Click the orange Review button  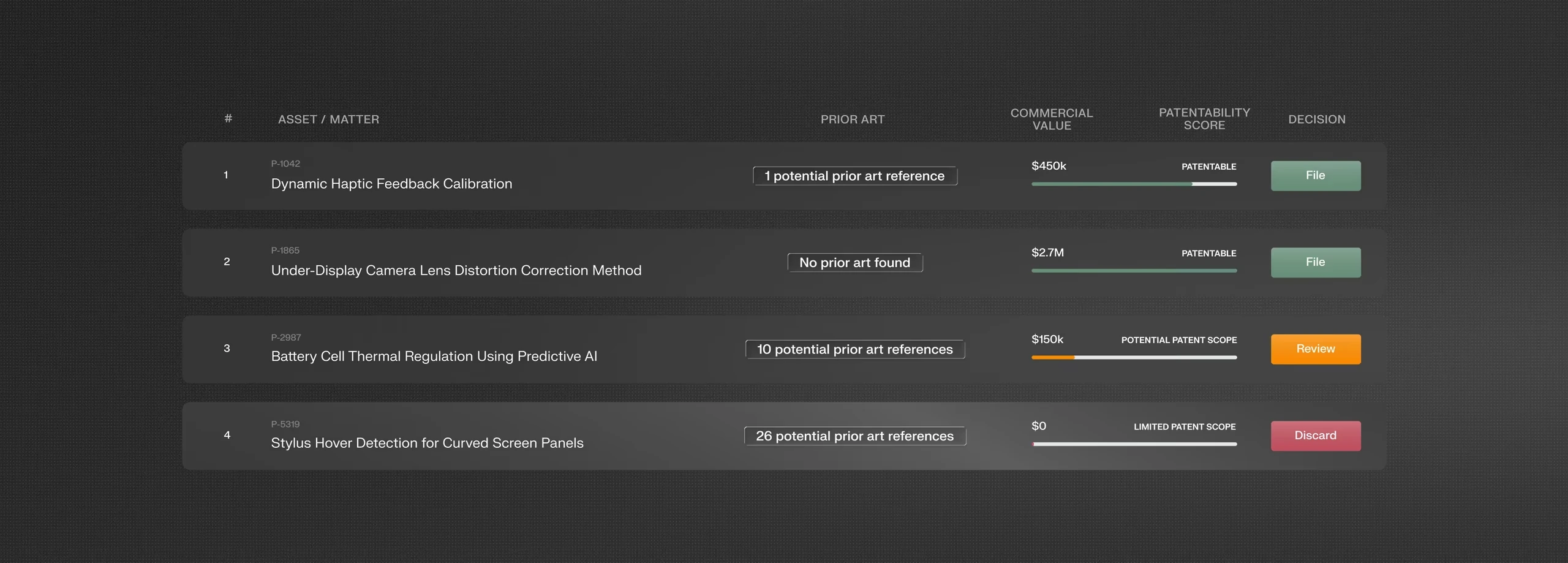pos(1316,349)
